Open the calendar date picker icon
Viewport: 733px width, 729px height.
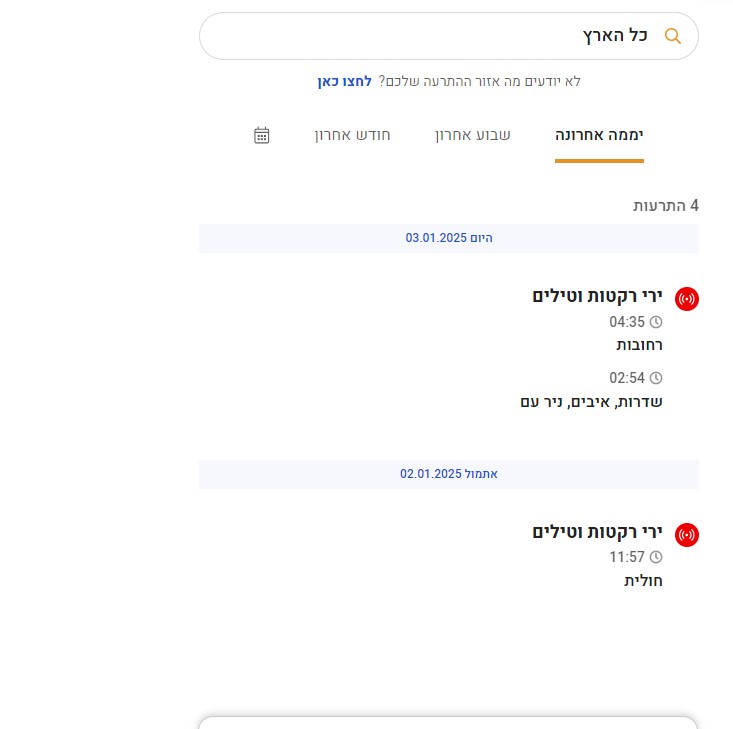click(262, 135)
